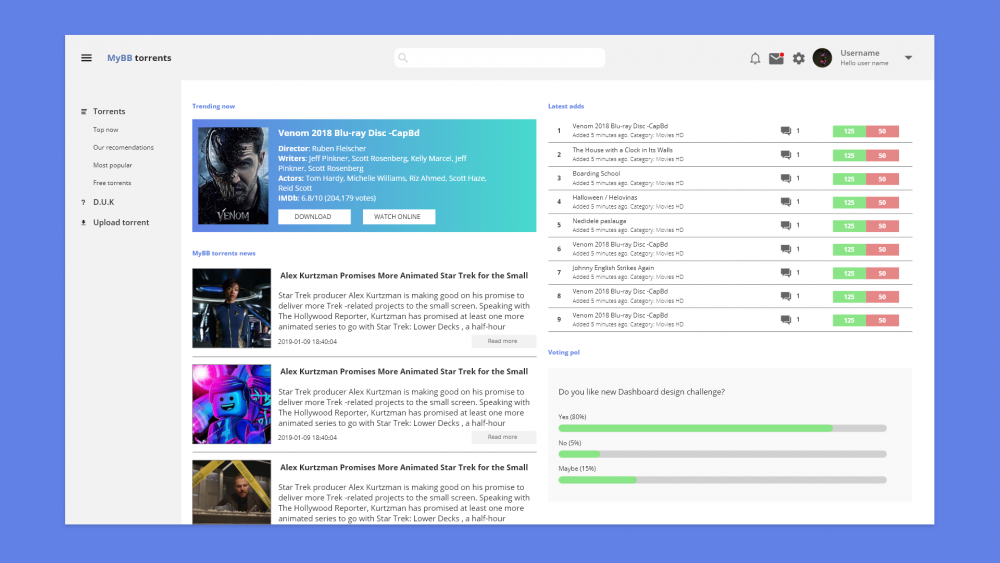Click comments icon on row 1 Venom
Screen dimensions: 1000x563
(x=786, y=131)
